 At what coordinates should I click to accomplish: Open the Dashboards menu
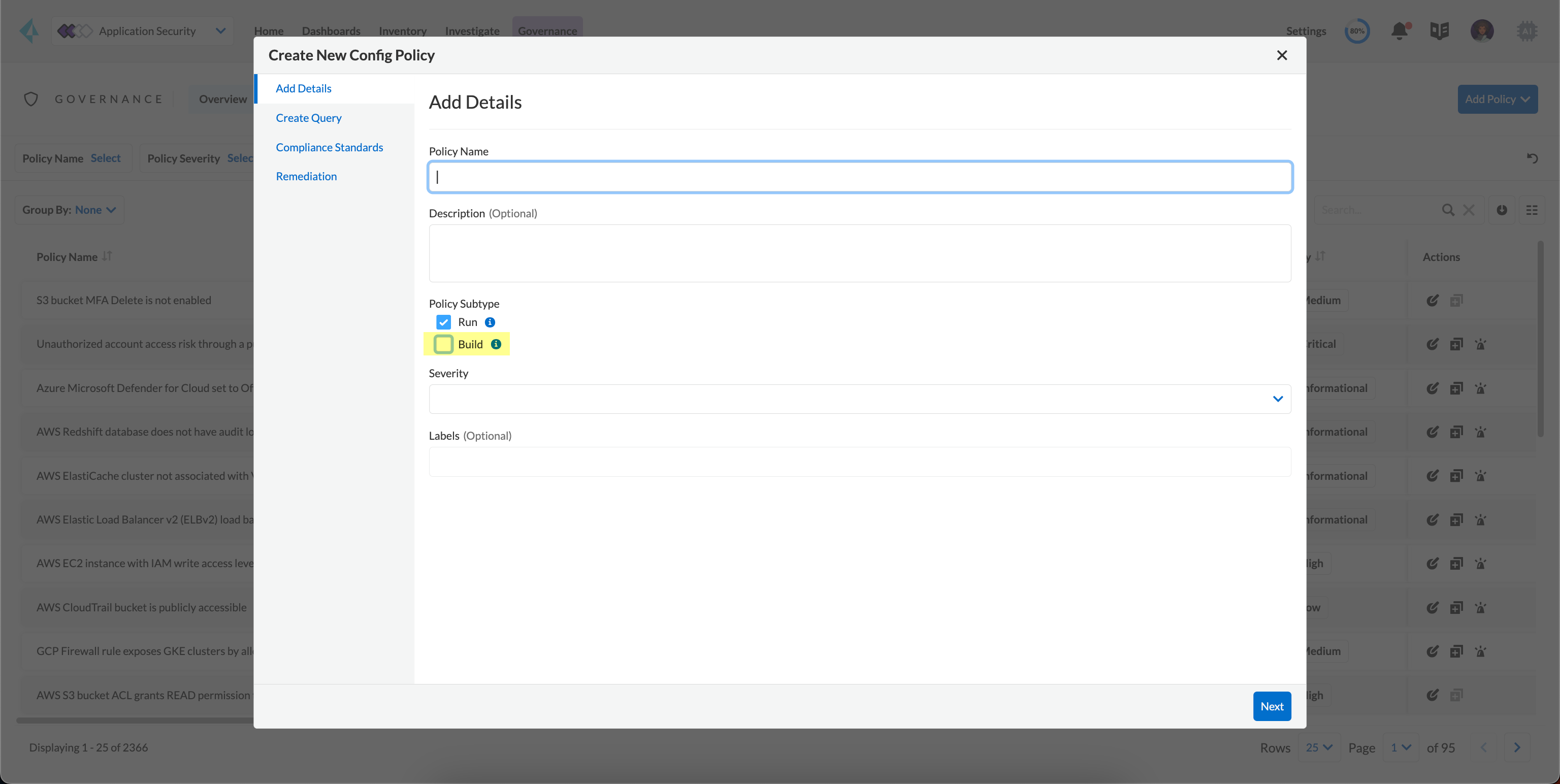(x=331, y=31)
